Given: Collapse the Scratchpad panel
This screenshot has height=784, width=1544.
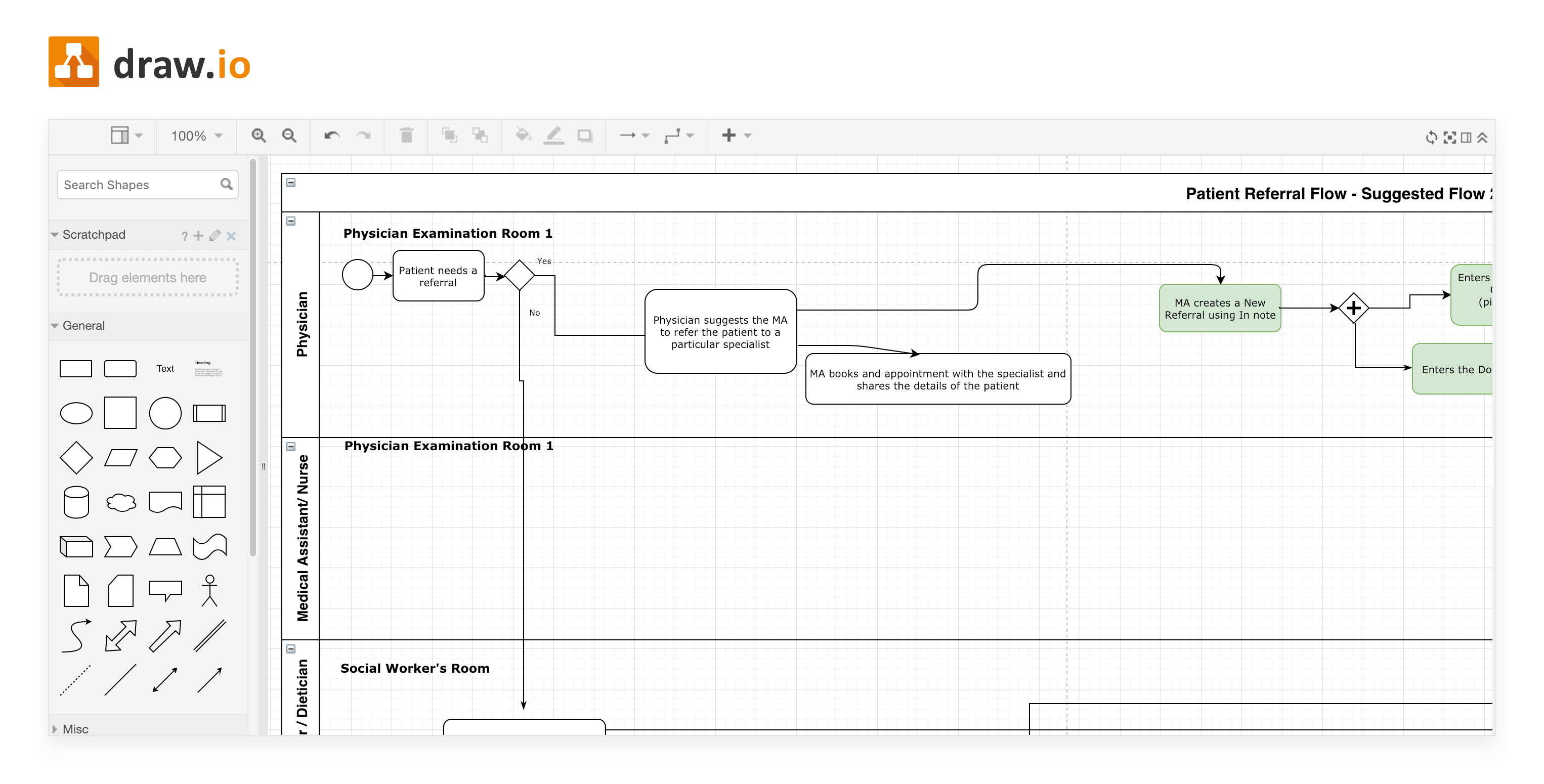Looking at the screenshot, I should [x=54, y=235].
